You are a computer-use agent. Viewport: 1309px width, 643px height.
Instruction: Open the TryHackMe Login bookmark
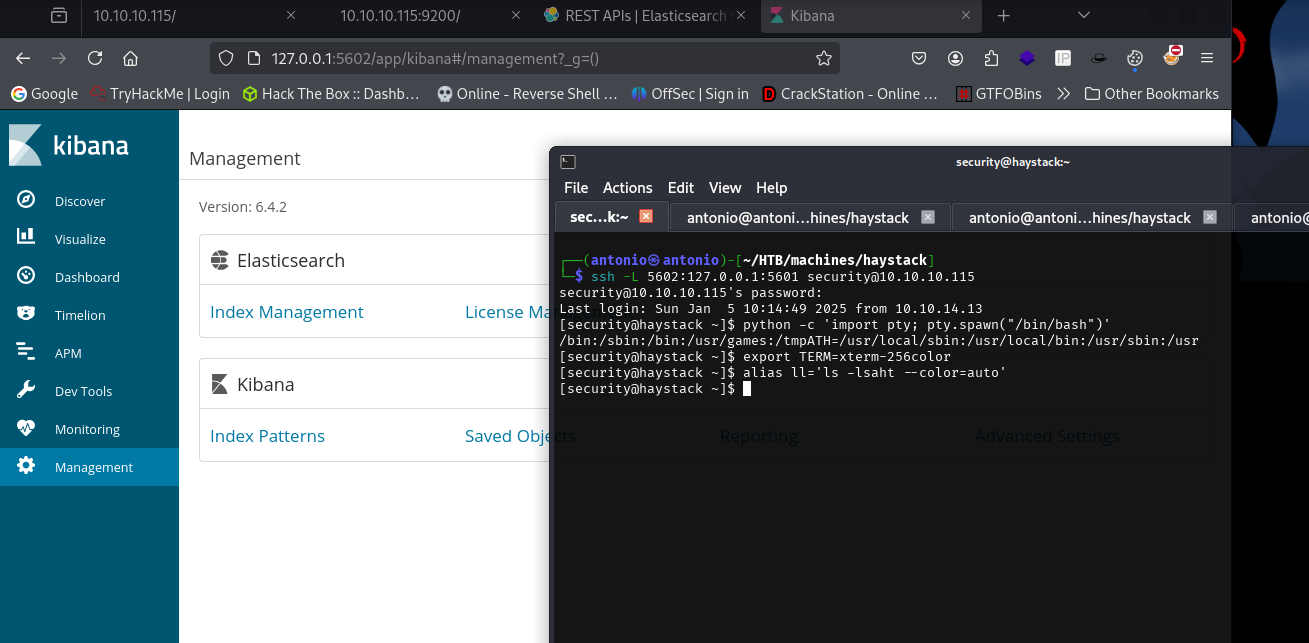[160, 94]
